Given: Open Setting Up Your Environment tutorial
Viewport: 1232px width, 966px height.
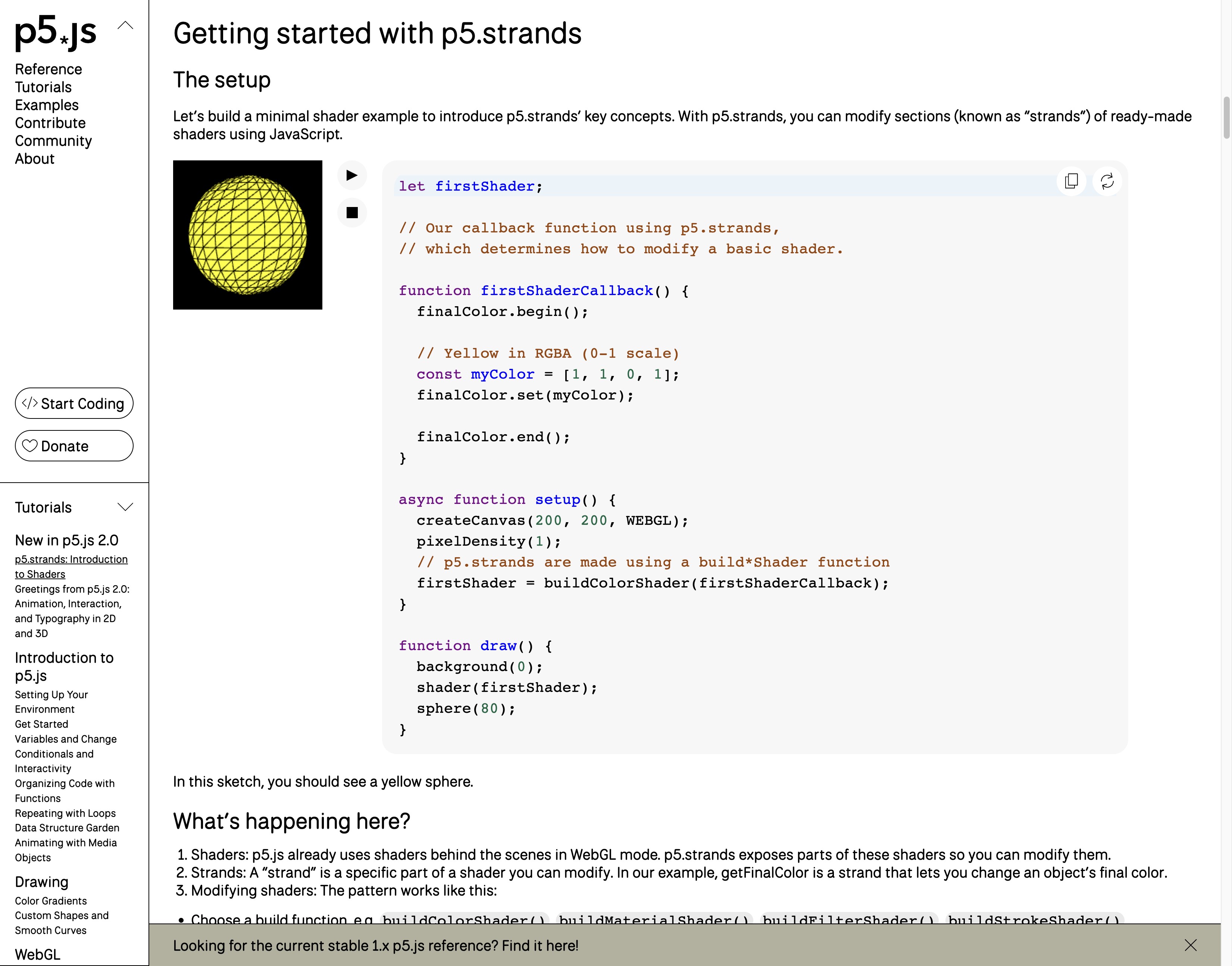Looking at the screenshot, I should (x=51, y=702).
